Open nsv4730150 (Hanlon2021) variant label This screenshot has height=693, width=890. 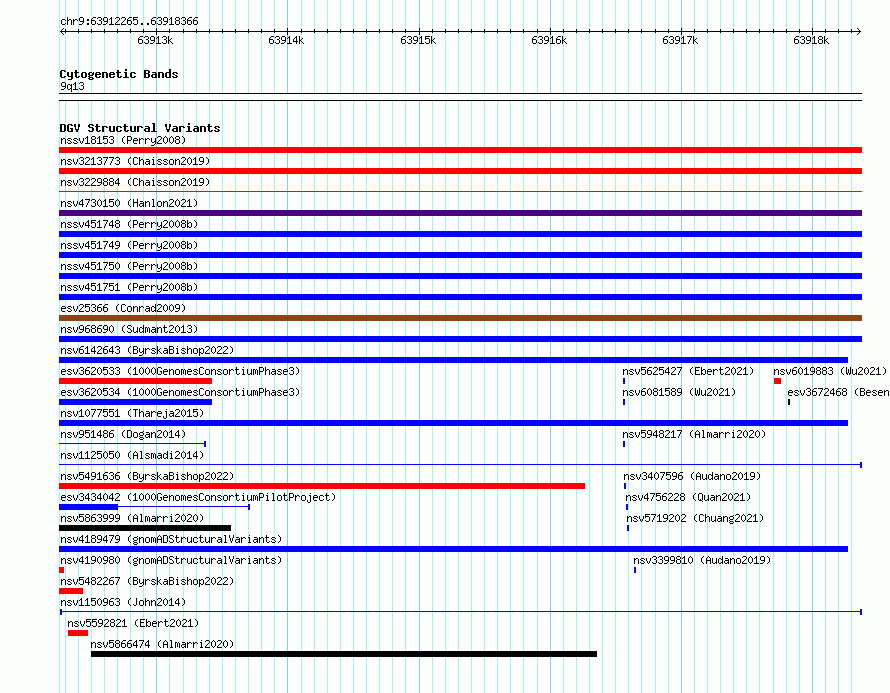(129, 203)
